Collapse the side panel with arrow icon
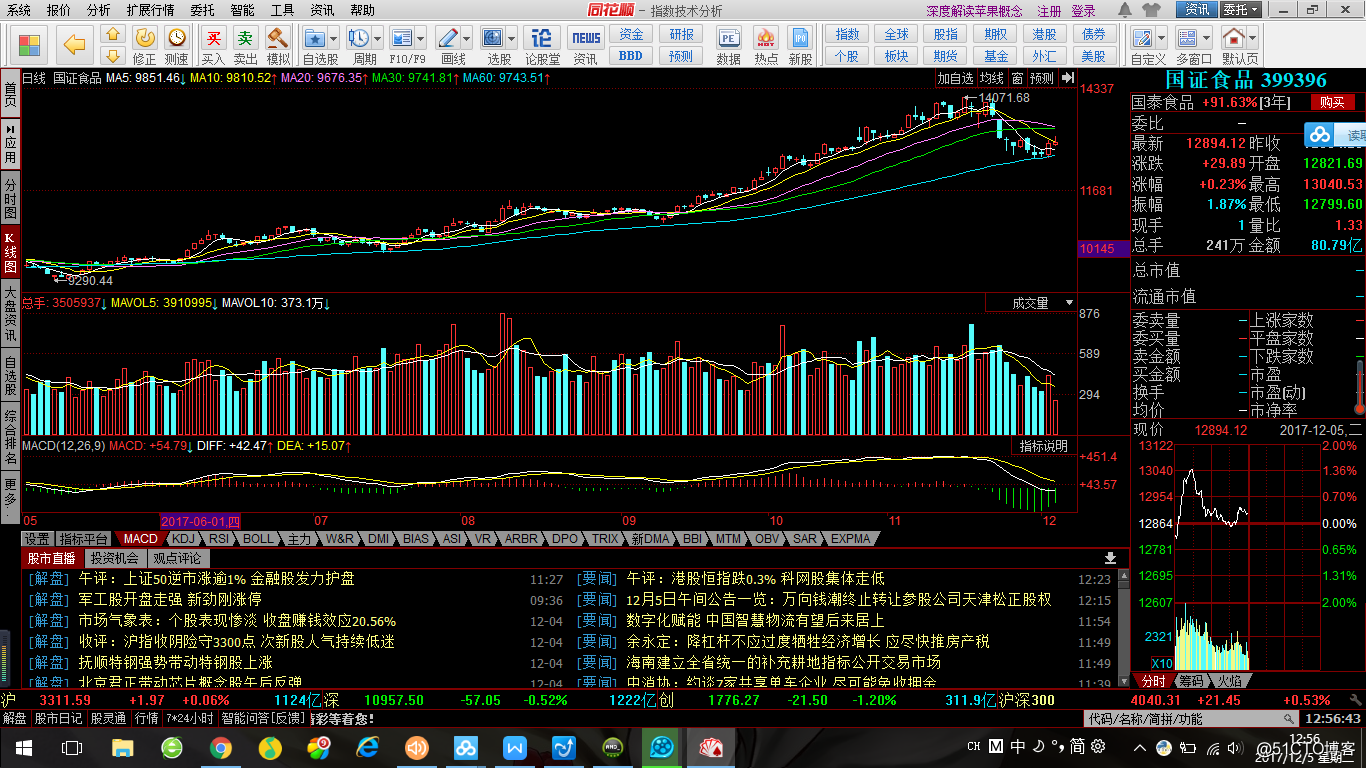 pos(1067,78)
